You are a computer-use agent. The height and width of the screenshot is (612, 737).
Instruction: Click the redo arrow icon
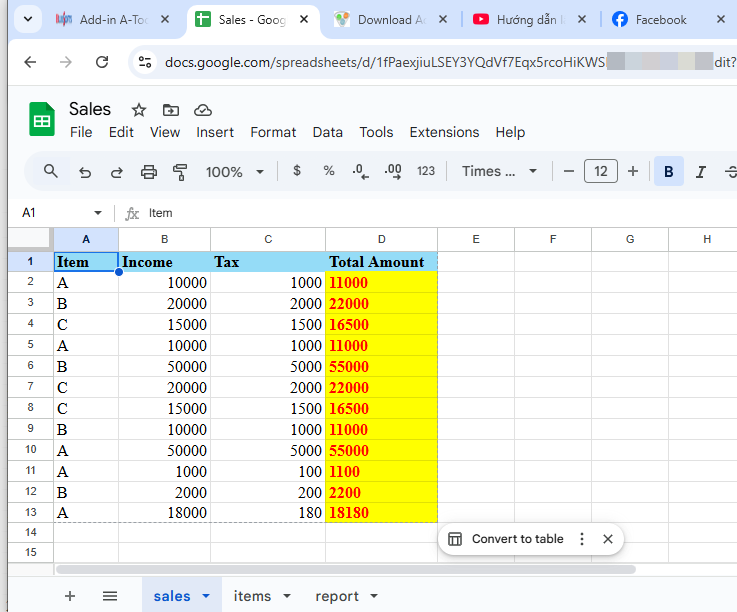coord(117,172)
